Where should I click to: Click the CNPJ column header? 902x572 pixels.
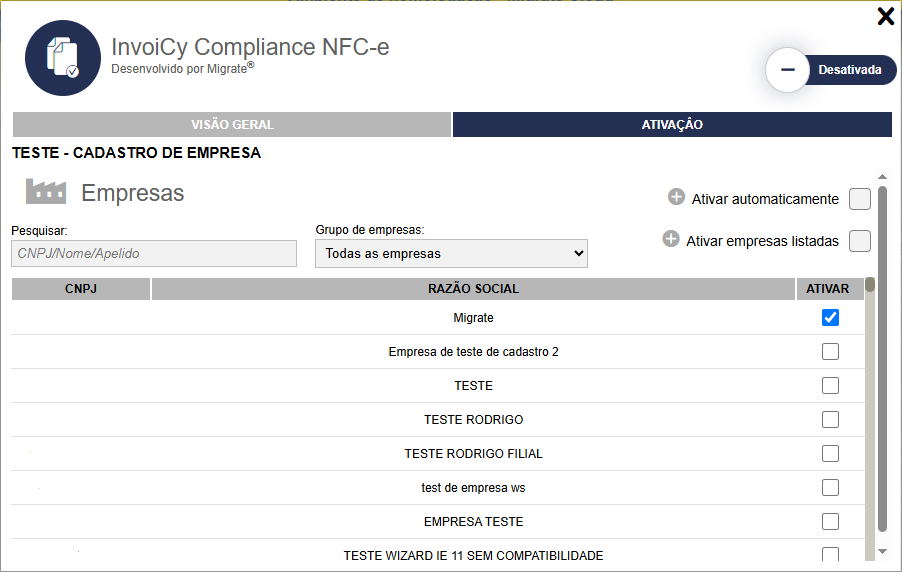[80, 289]
